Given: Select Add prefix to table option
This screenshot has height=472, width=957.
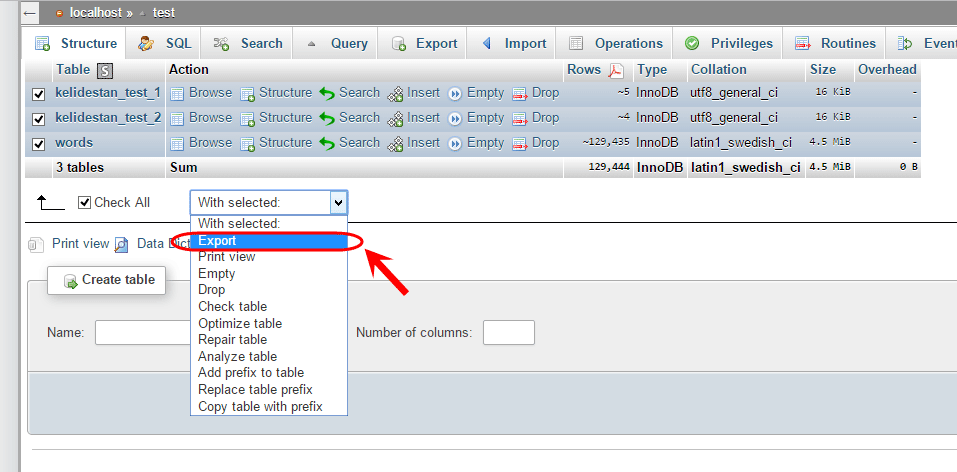Looking at the screenshot, I should pyautogui.click(x=269, y=372).
